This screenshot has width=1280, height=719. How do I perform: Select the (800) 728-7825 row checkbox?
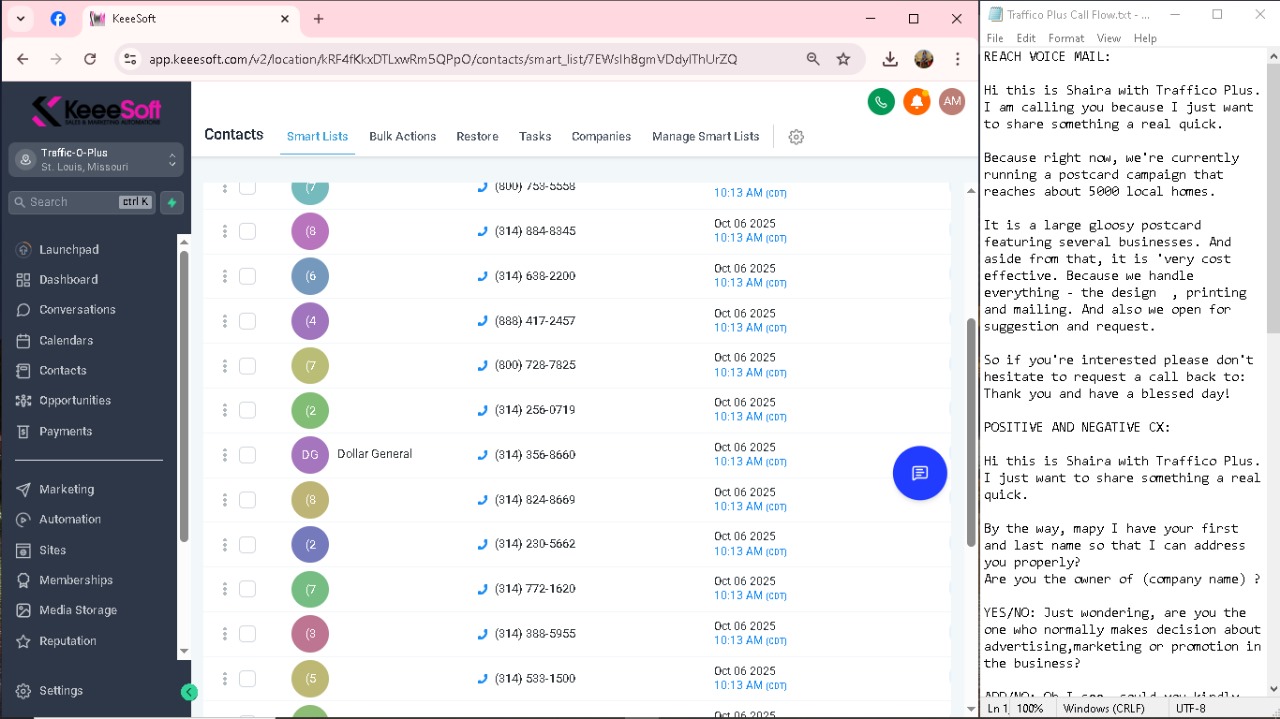[x=247, y=365]
